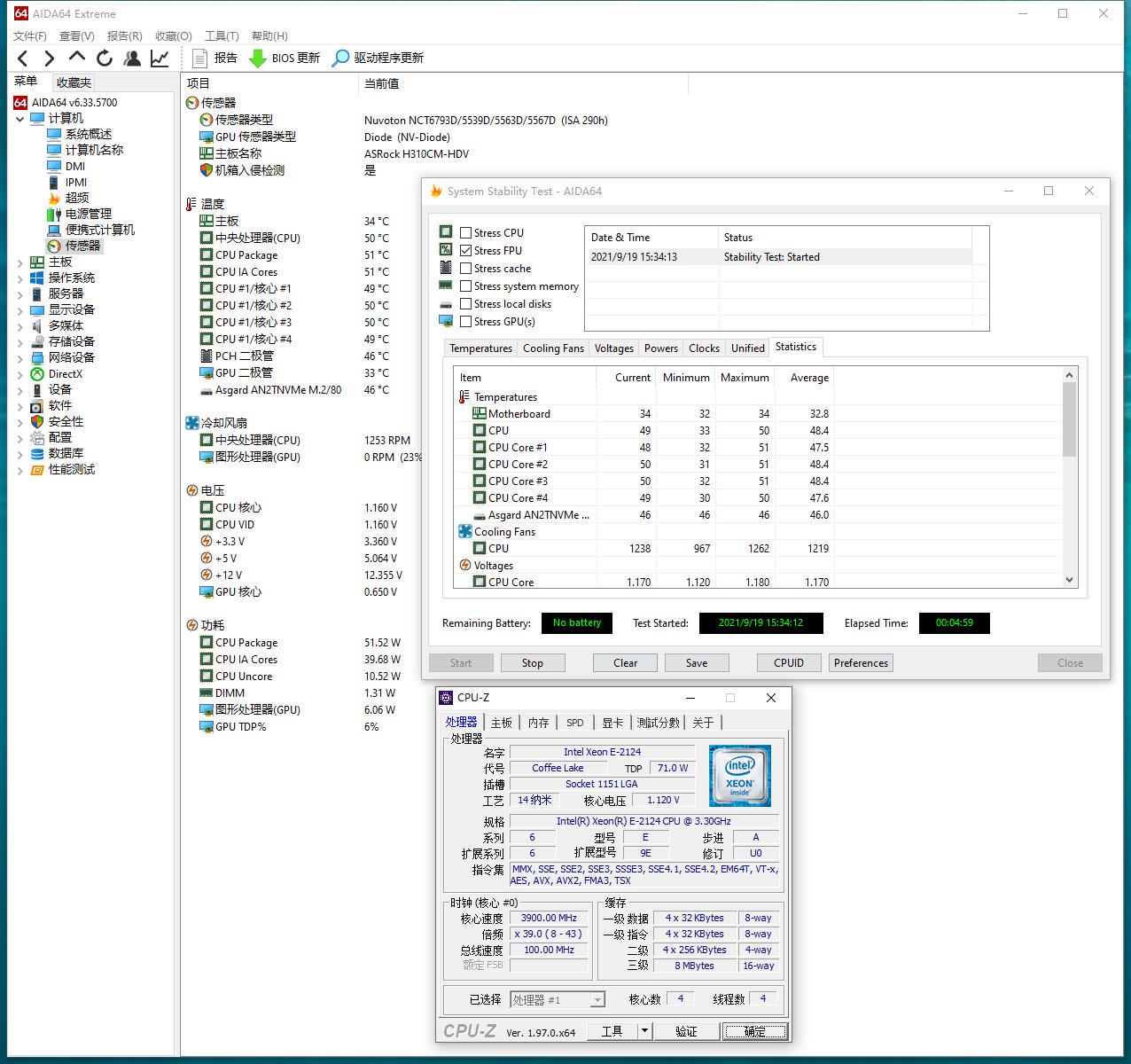Open the 工具 dropdown arrow in CPU-Z
This screenshot has width=1131, height=1064.
point(645,1031)
